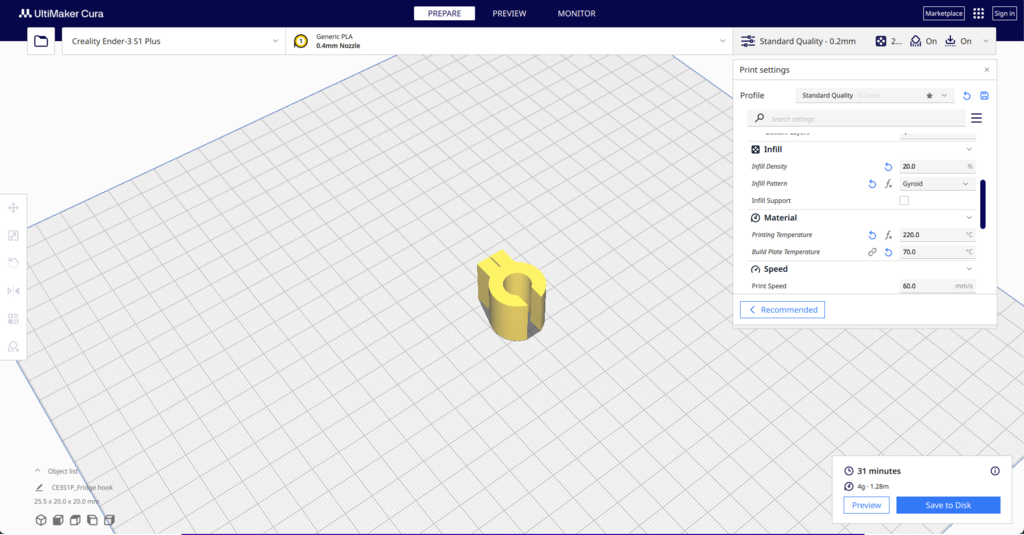Click the Sign in button

1004,13
